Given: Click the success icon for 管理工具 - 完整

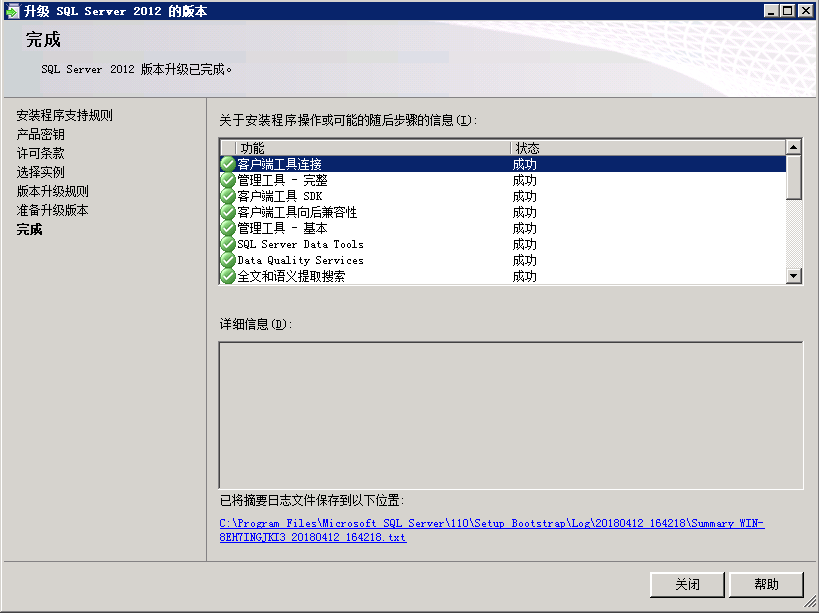Looking at the screenshot, I should pos(228,180).
